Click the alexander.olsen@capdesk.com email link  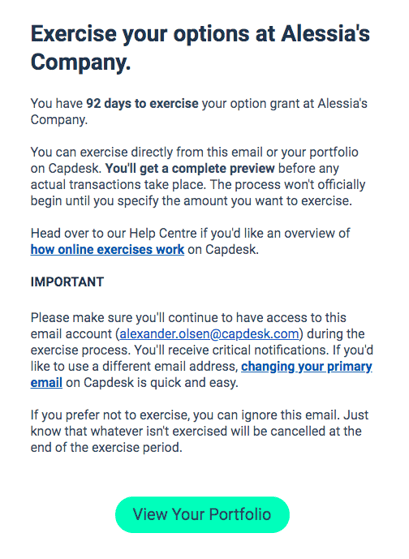point(209,334)
